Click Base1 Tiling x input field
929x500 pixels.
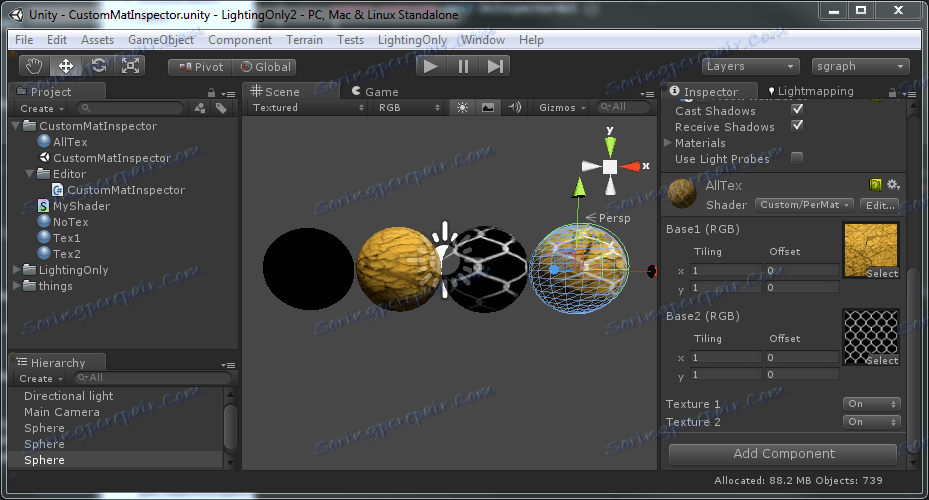[x=726, y=270]
